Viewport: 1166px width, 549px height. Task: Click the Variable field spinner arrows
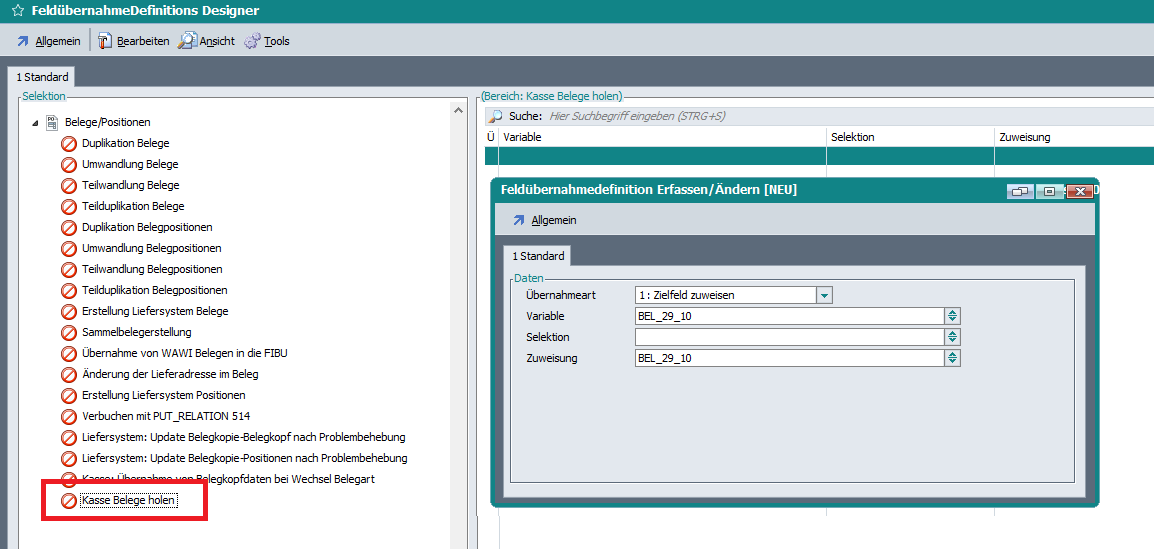[952, 316]
